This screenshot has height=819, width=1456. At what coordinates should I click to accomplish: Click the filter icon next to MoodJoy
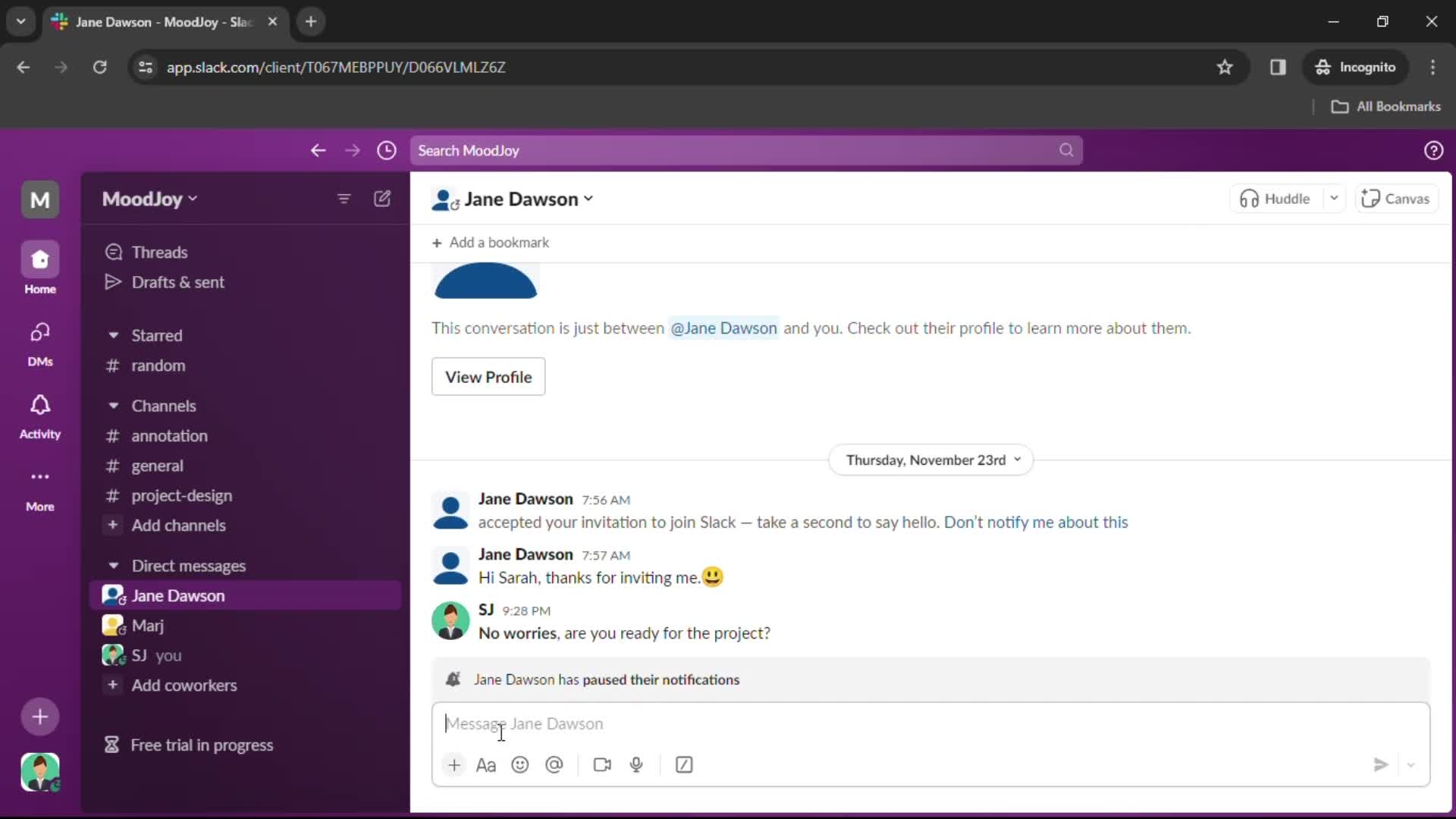(x=344, y=199)
